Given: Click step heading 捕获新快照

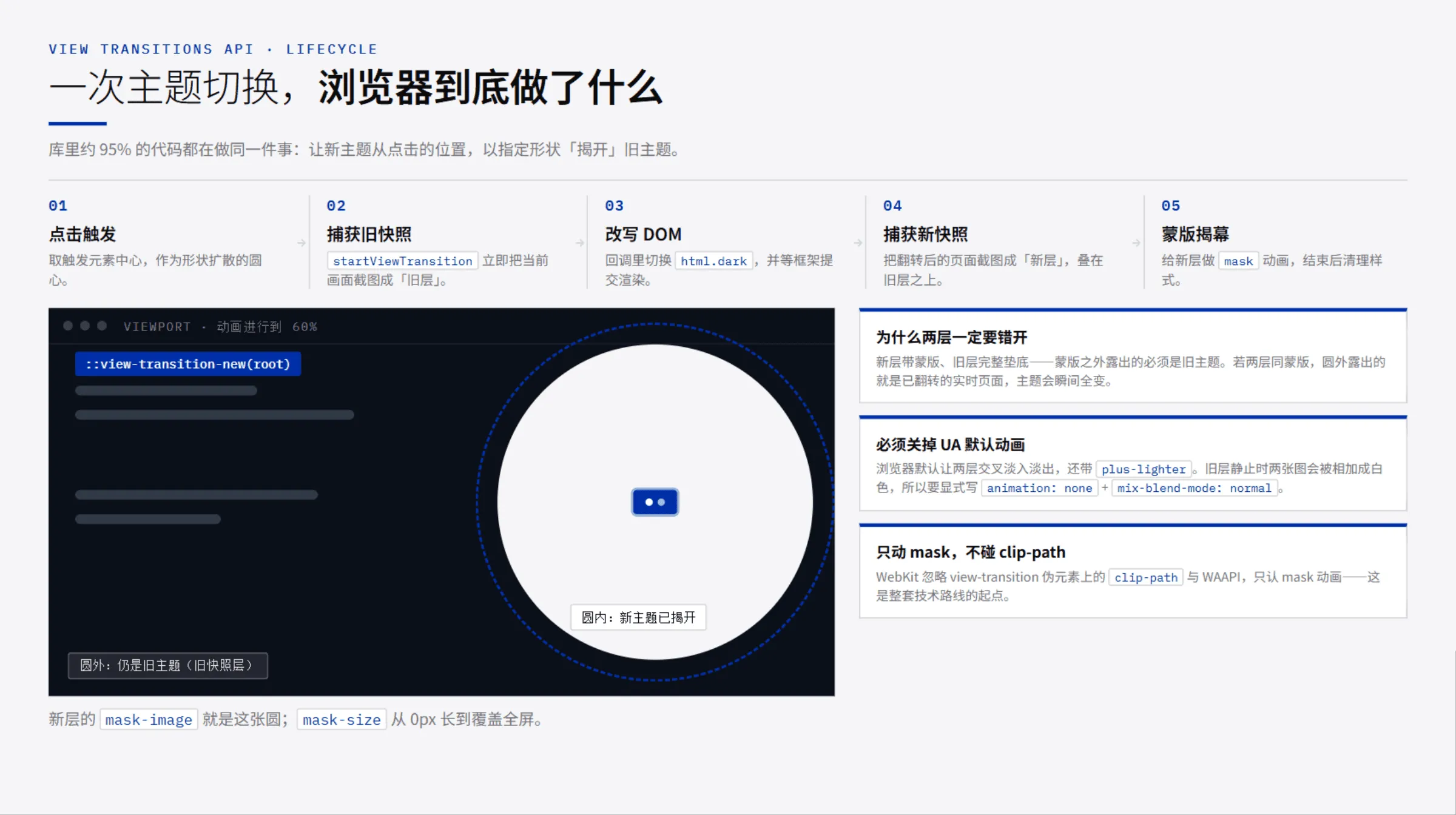Looking at the screenshot, I should click(925, 234).
